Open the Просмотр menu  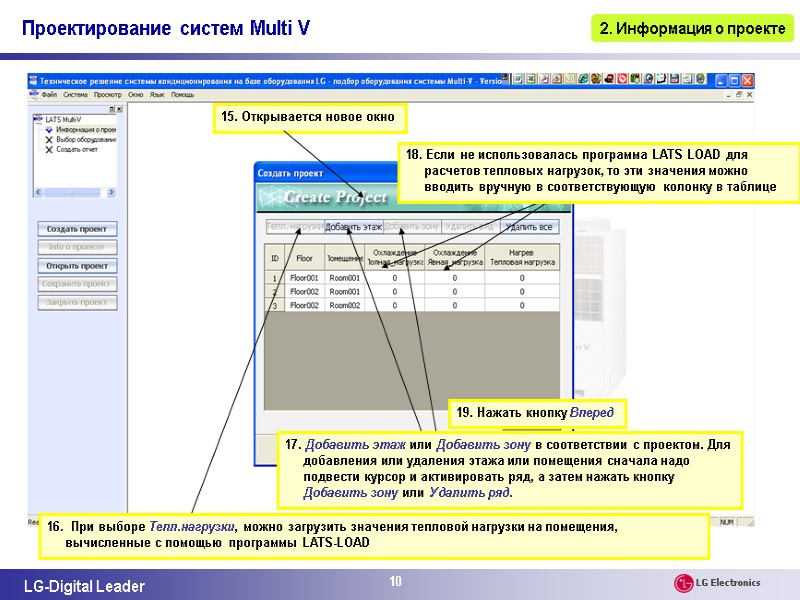(108, 94)
